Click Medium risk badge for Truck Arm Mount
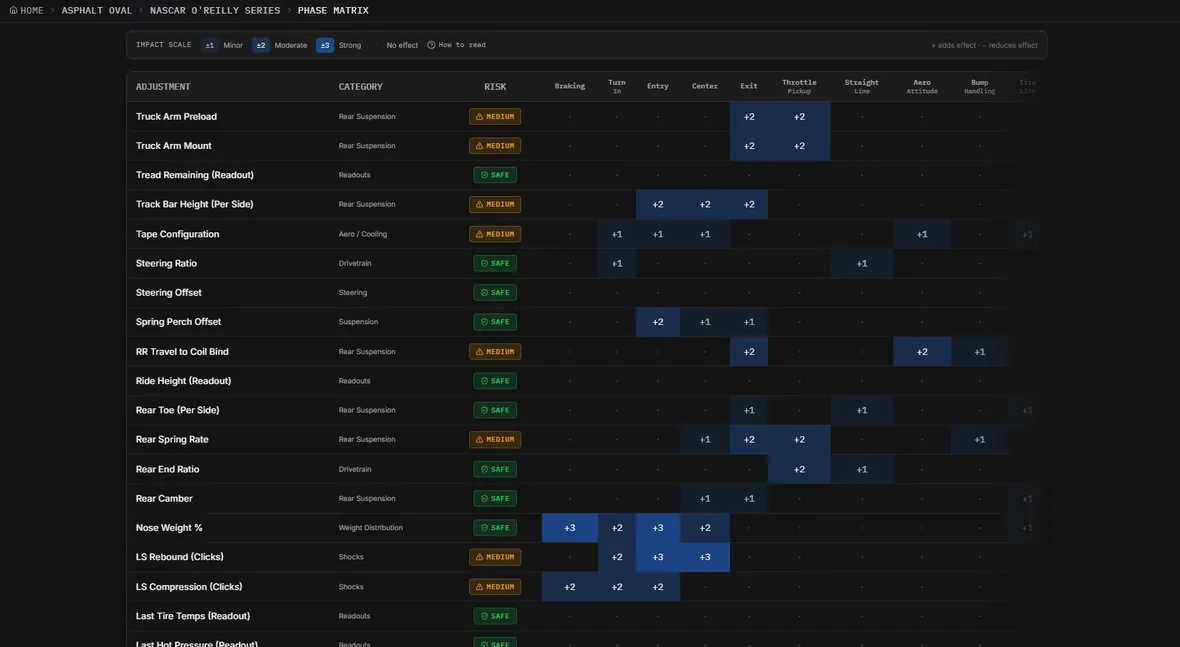Screen dimensions: 1180x647 point(495,146)
